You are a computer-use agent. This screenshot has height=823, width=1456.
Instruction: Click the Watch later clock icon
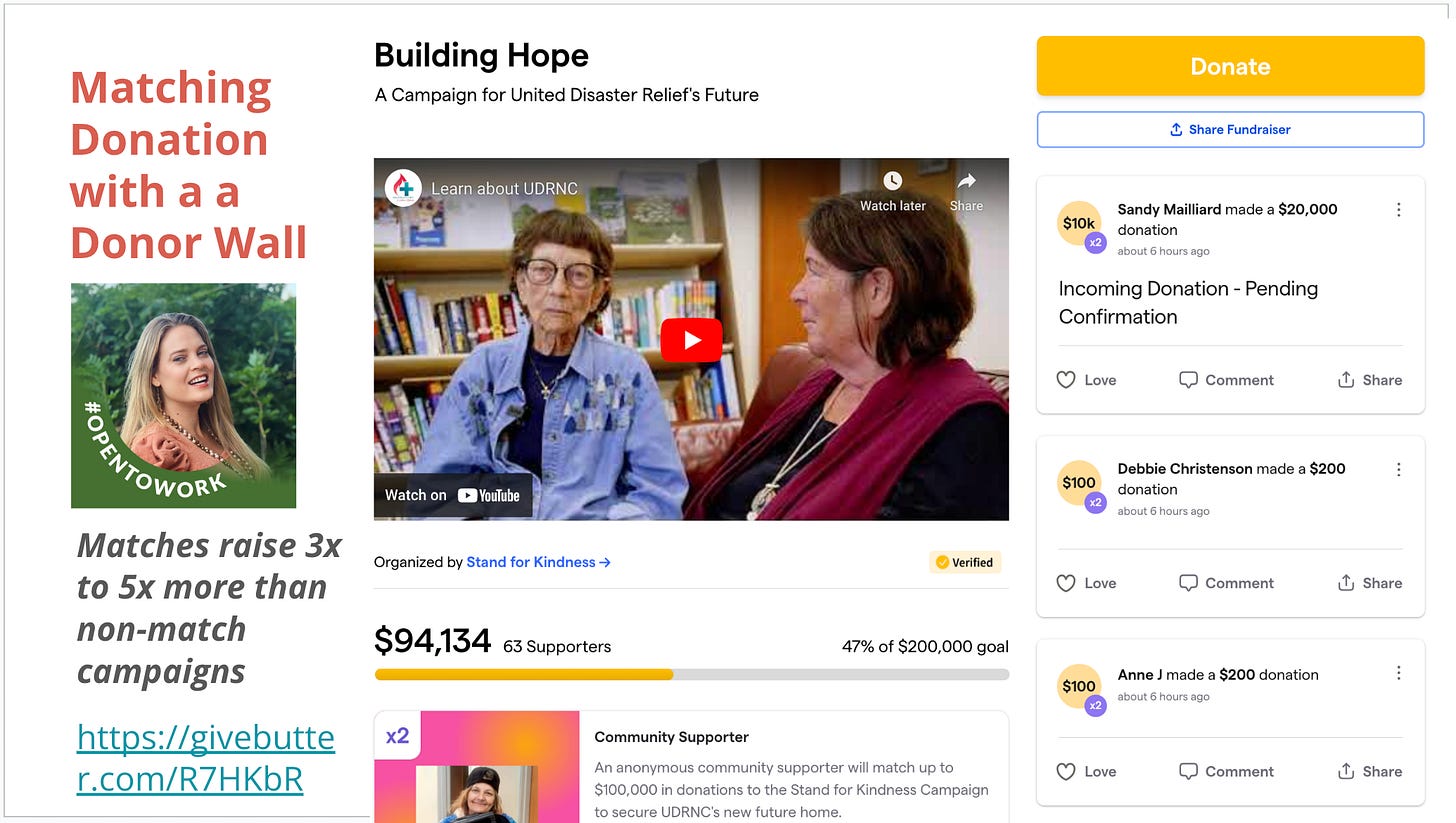[x=892, y=181]
